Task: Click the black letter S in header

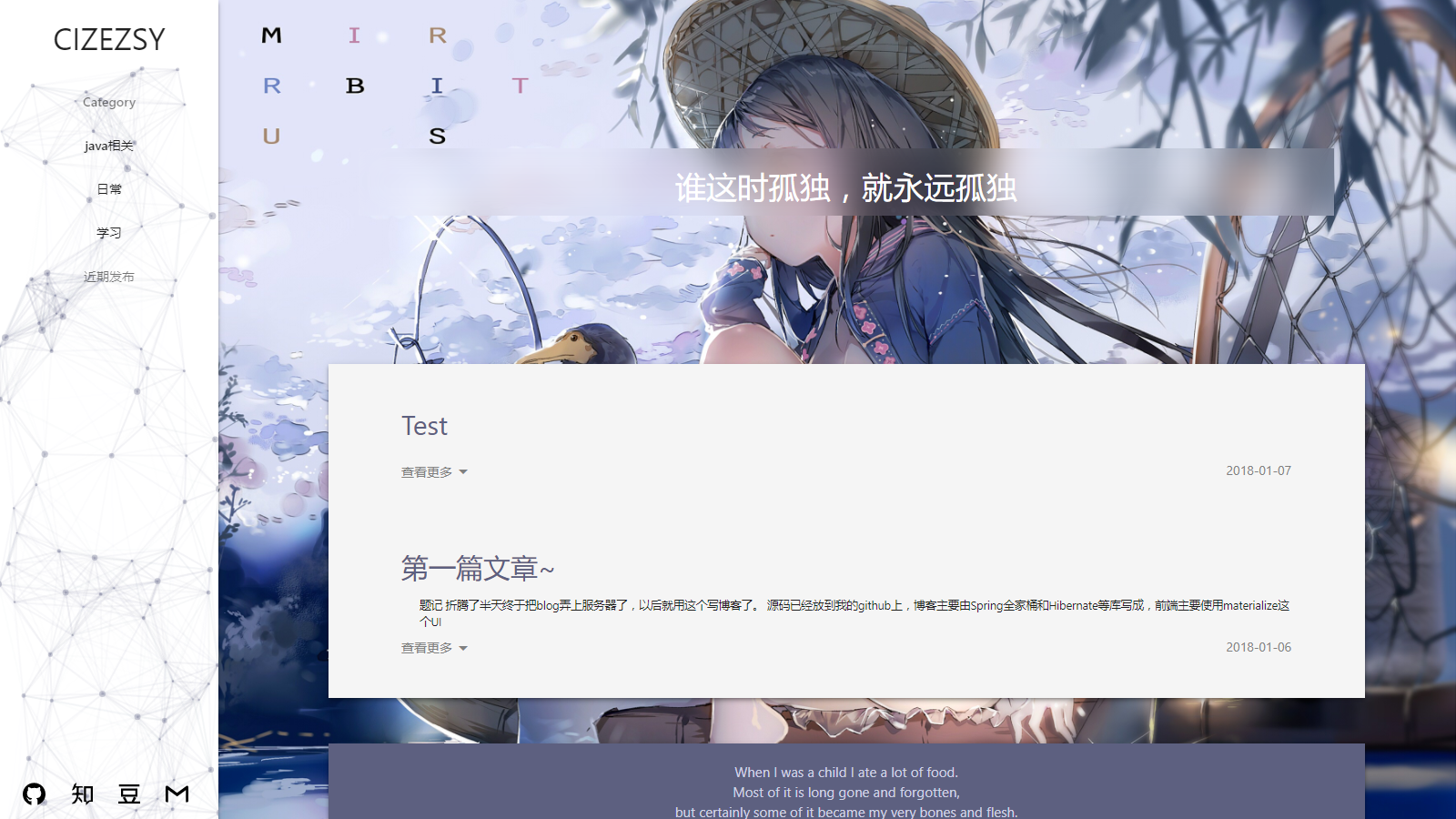Action: pyautogui.click(x=438, y=136)
